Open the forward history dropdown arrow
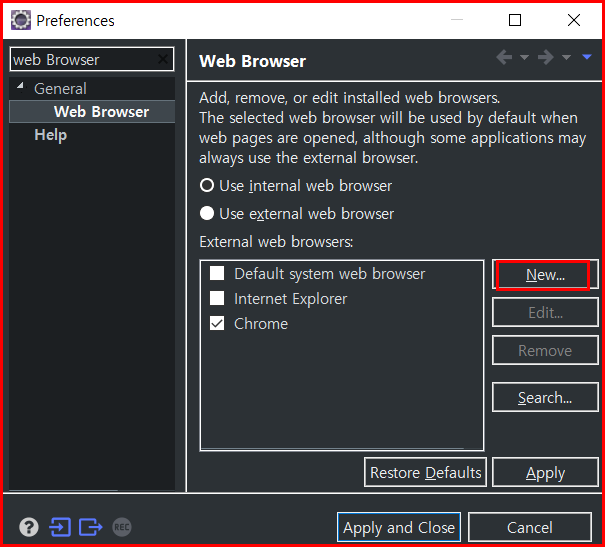Viewport: 605px width, 547px height. click(x=566, y=57)
